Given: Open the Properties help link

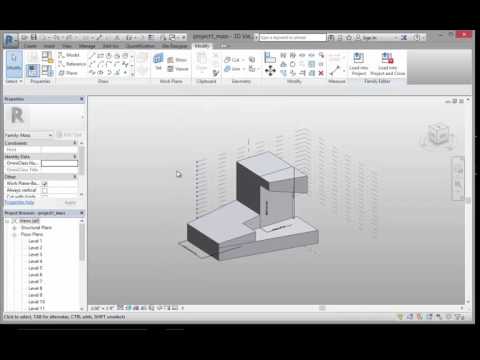Looking at the screenshot, I should point(19,202).
